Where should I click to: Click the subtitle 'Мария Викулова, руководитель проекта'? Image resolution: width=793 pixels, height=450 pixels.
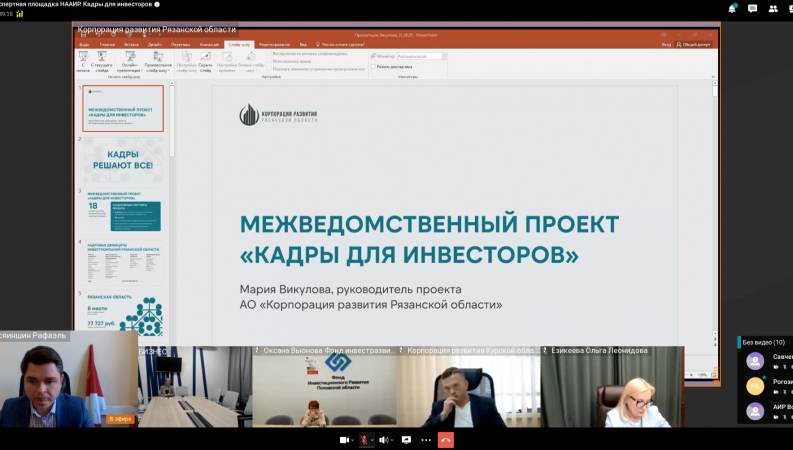pos(350,290)
